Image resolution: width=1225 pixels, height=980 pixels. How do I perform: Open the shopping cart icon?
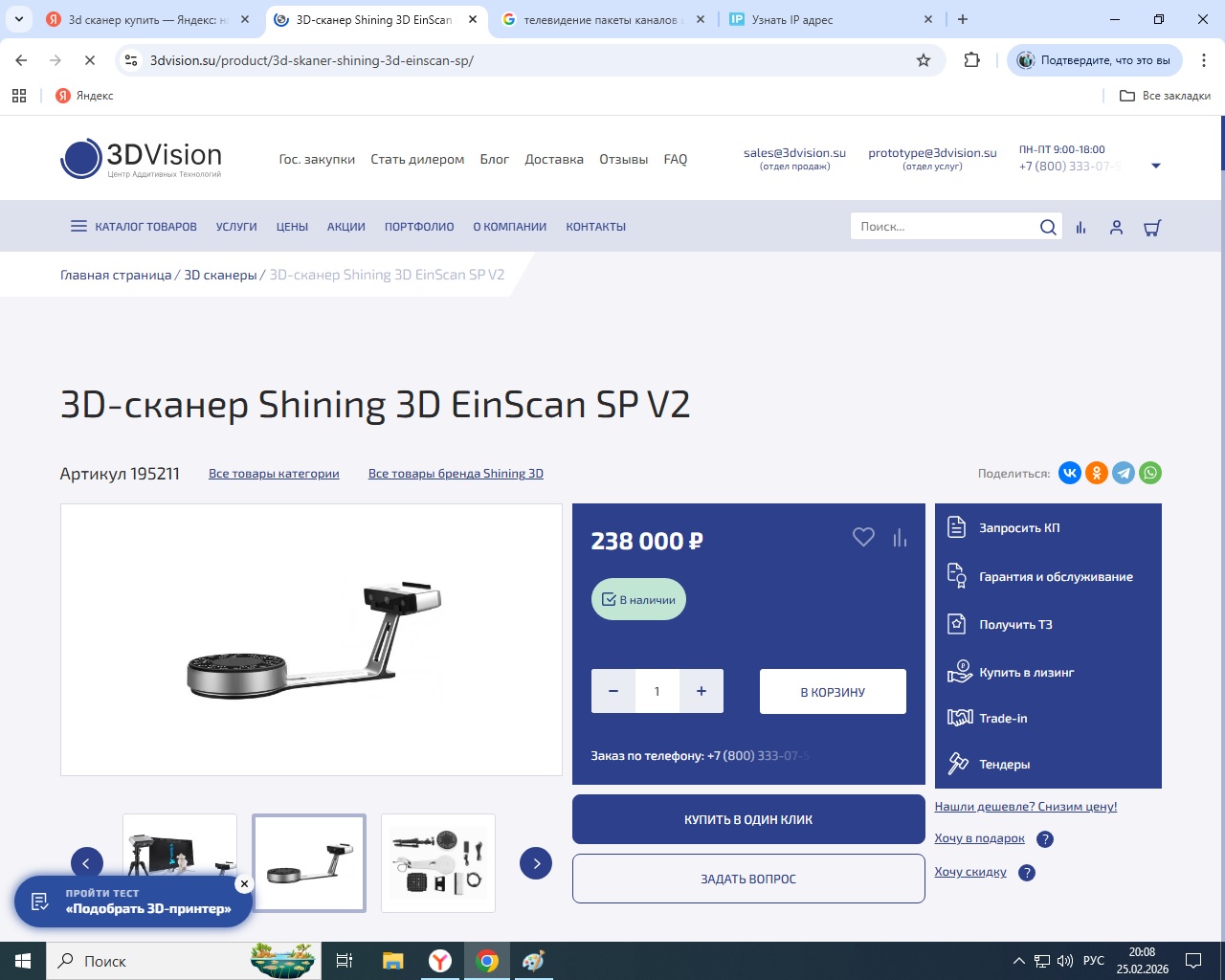[1152, 228]
